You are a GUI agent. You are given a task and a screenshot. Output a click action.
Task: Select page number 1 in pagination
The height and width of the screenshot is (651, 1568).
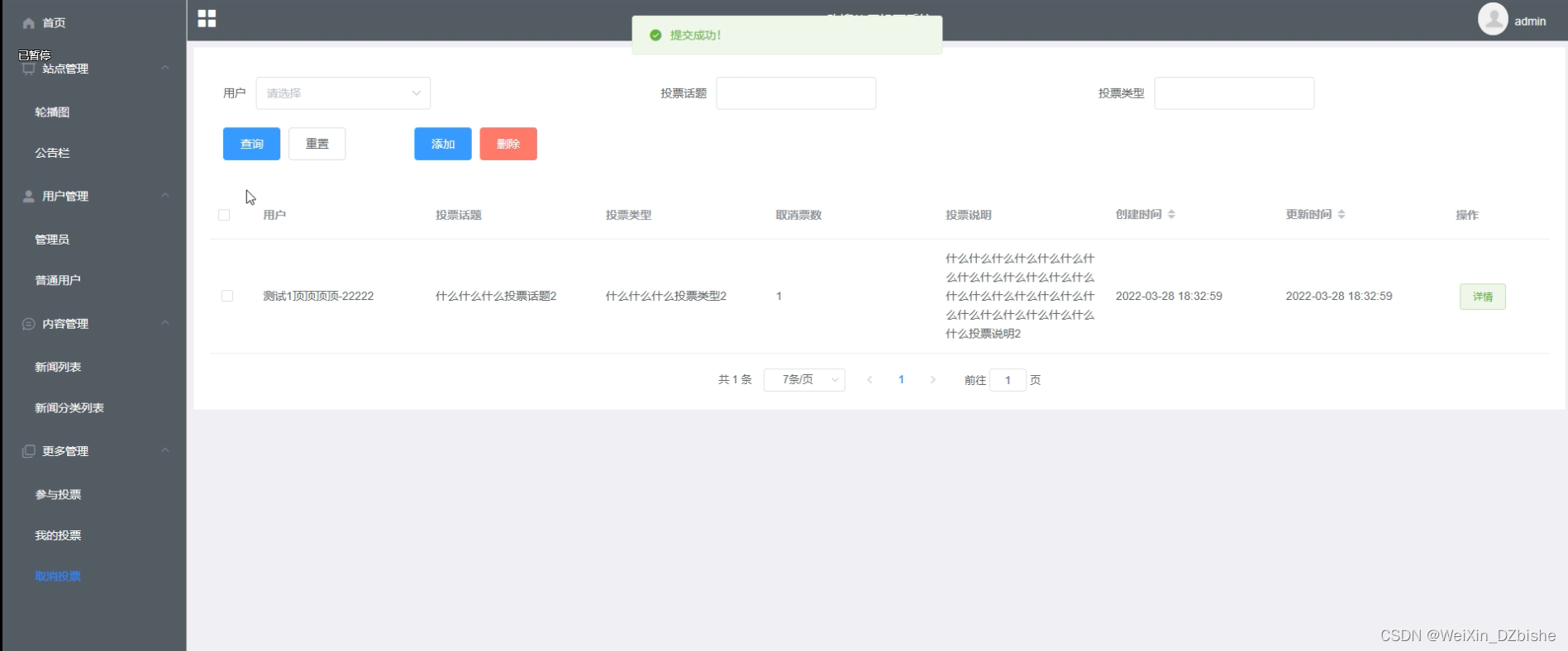(x=901, y=380)
